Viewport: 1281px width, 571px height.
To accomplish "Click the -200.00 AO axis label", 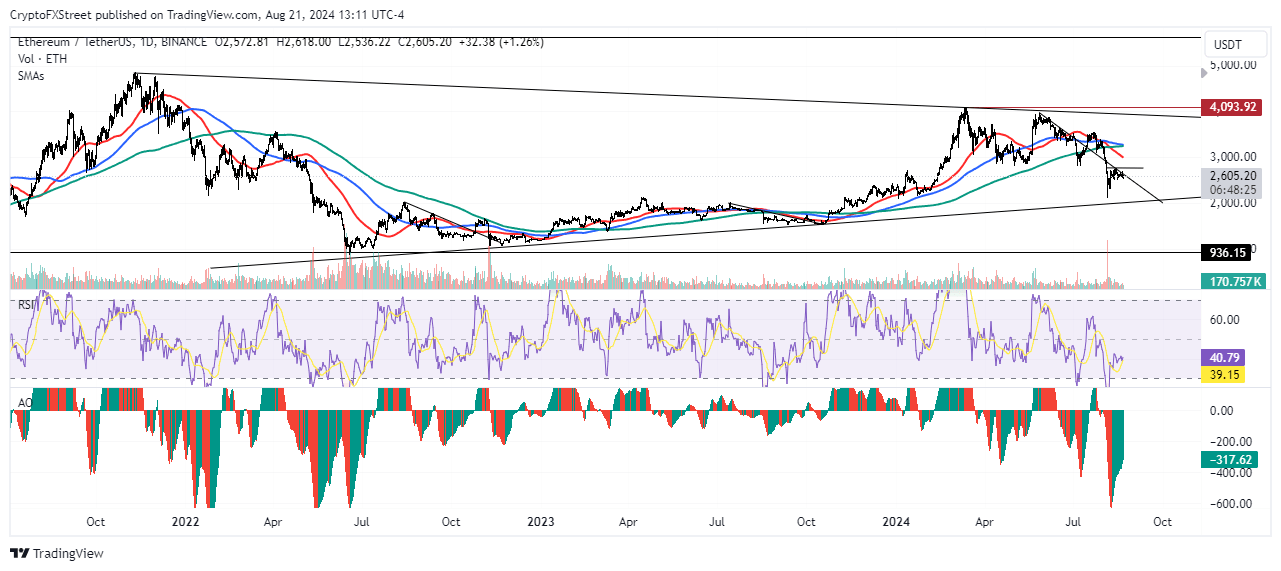I will click(1232, 442).
